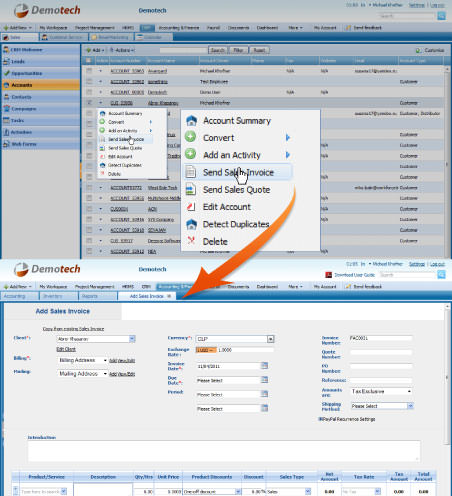Viewport: 452px width, 496px height.
Task: Click Logout in the Add Sales Invoice screen header
Action: coord(437,264)
